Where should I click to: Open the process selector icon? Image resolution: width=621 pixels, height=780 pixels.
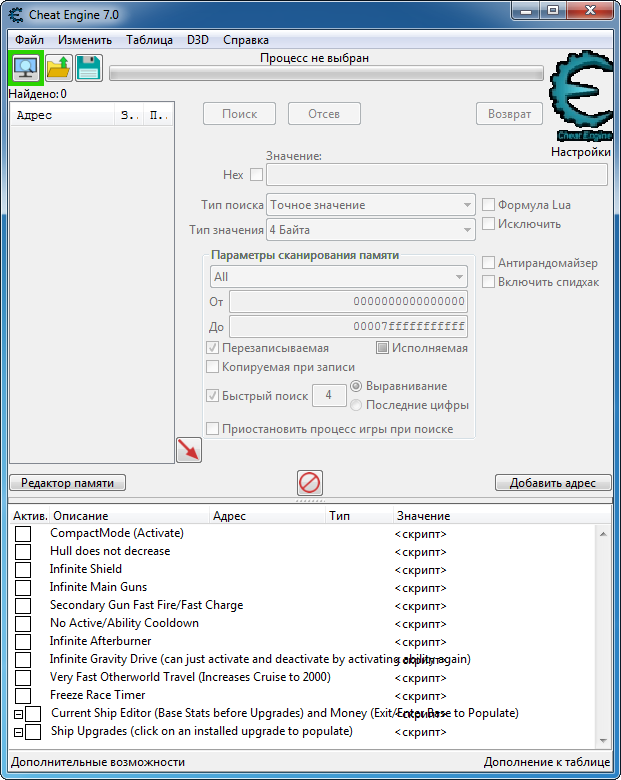[x=26, y=68]
